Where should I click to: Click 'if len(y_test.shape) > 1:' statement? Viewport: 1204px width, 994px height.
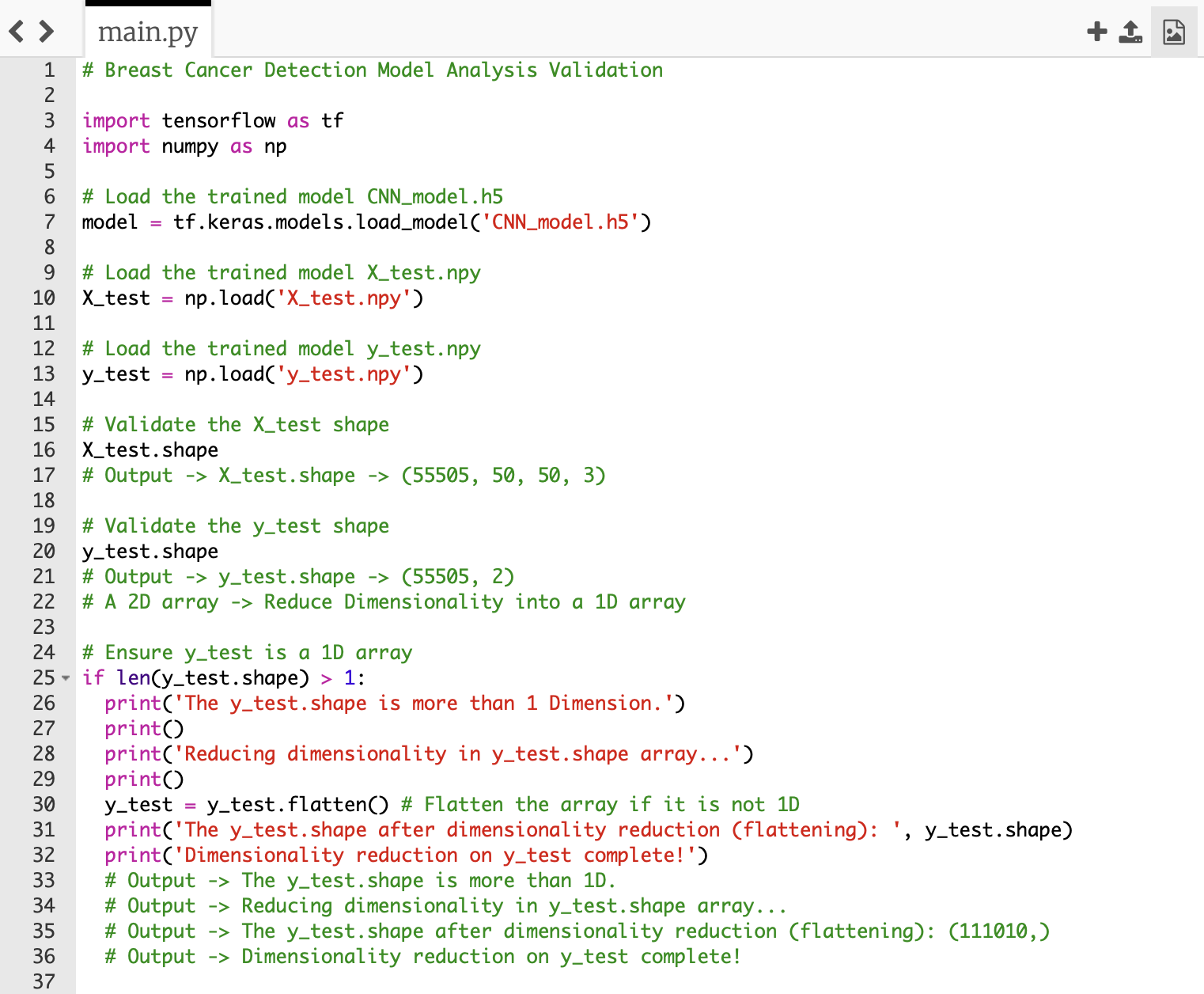tap(224, 678)
